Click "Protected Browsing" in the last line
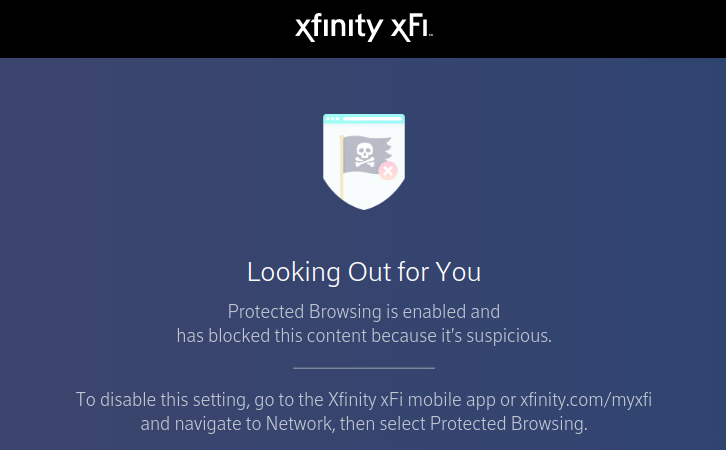726x450 pixels. [508, 424]
